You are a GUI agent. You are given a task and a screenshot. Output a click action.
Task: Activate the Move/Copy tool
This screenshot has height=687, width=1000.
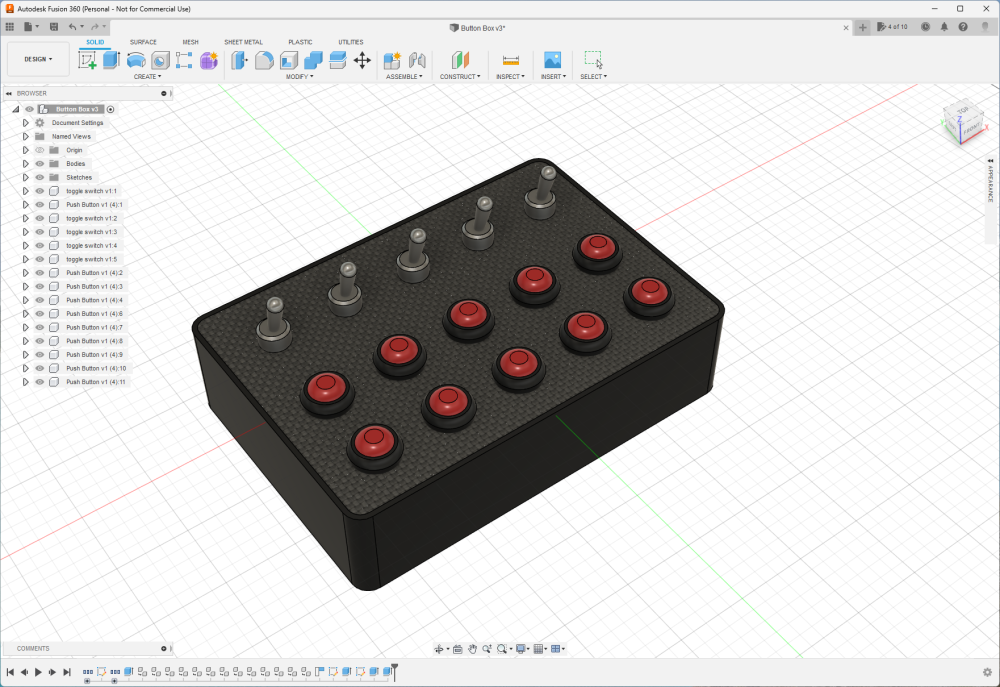(x=362, y=60)
